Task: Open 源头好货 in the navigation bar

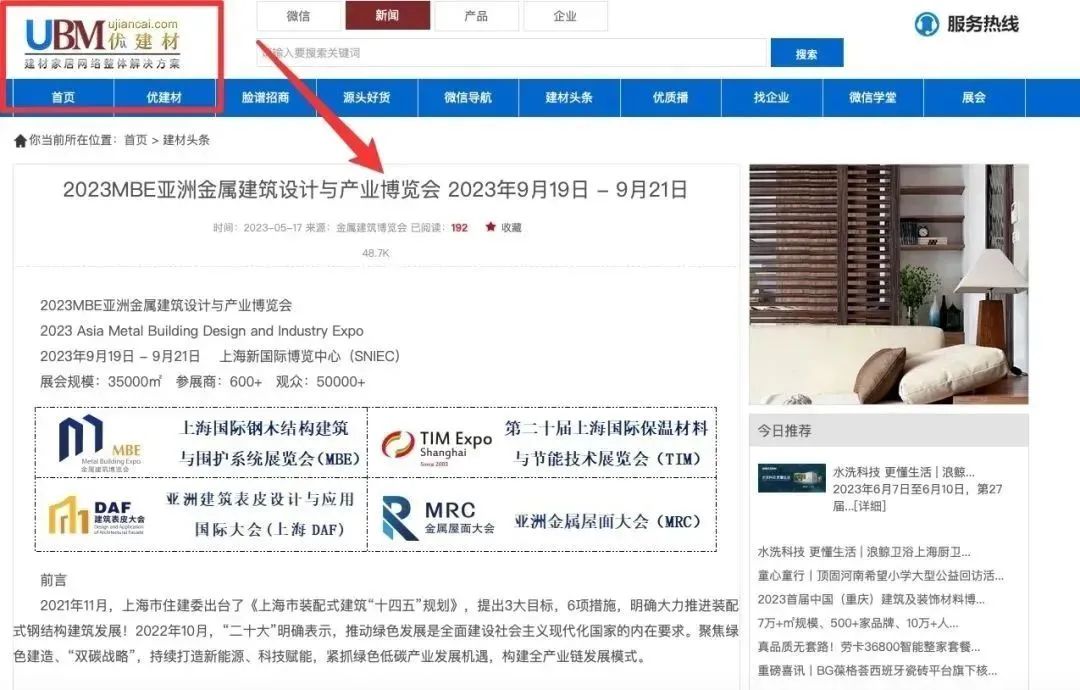Action: [366, 98]
